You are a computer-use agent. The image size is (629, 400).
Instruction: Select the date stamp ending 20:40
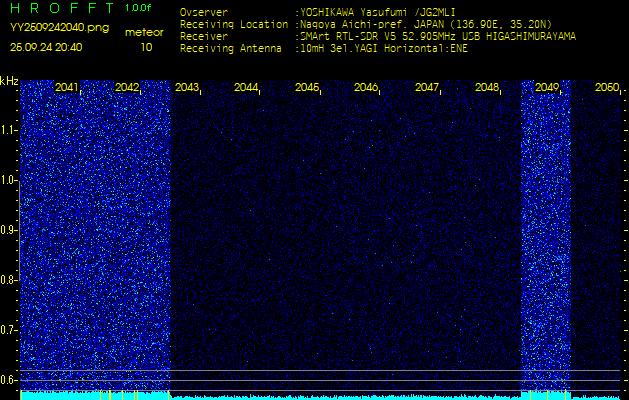(46, 47)
